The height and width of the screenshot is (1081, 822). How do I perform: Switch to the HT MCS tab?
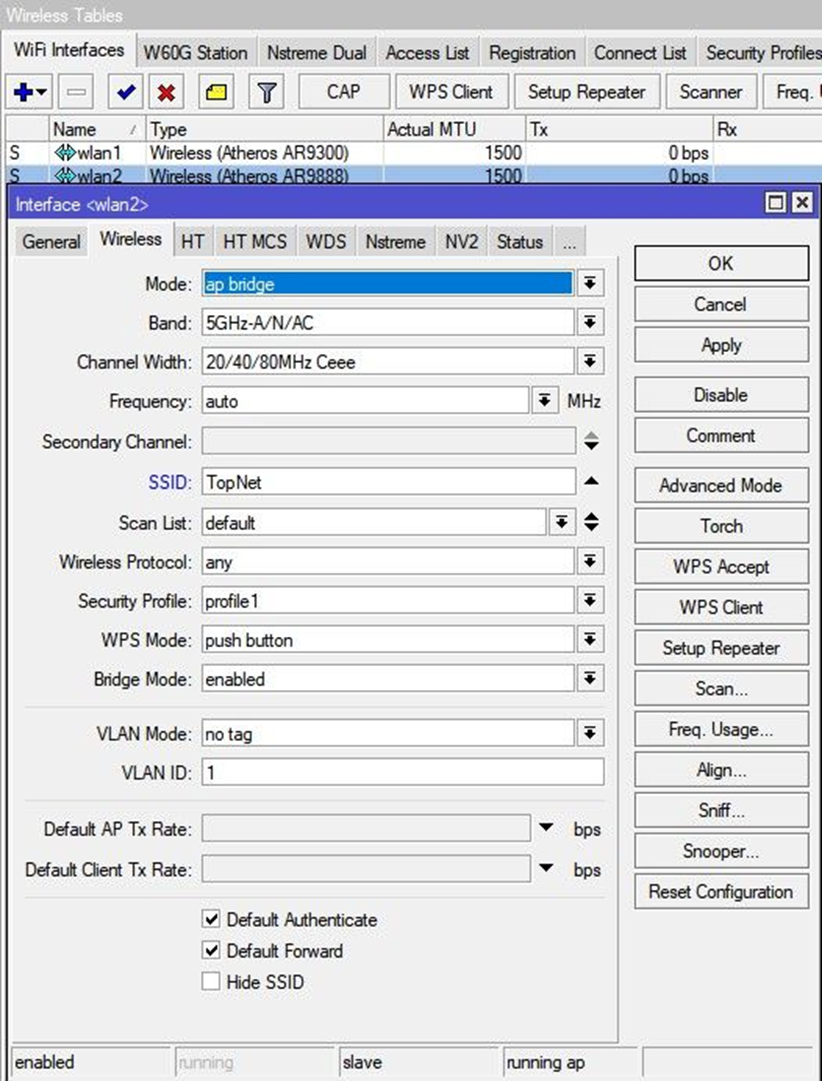pos(255,241)
